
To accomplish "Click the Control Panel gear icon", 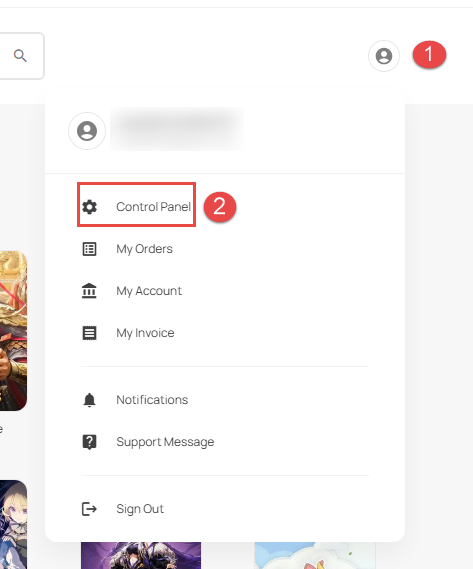I will click(x=89, y=206).
